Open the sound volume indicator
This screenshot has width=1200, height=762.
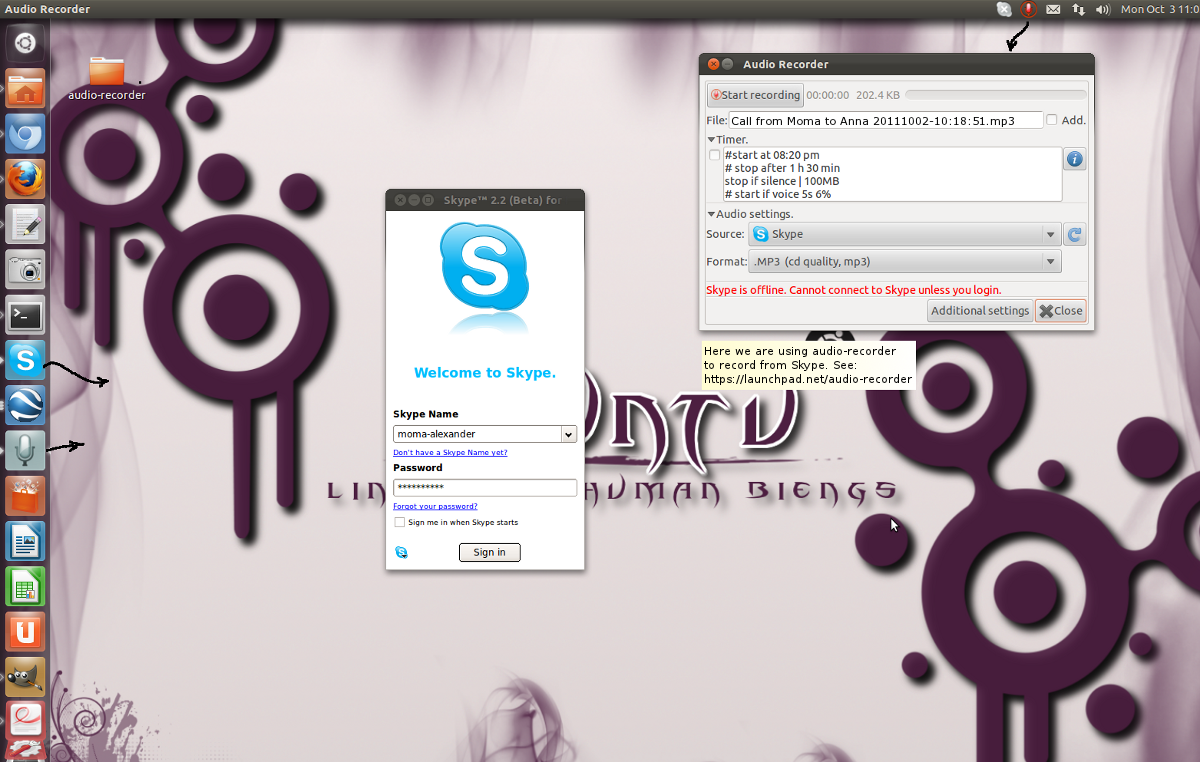tap(1104, 9)
